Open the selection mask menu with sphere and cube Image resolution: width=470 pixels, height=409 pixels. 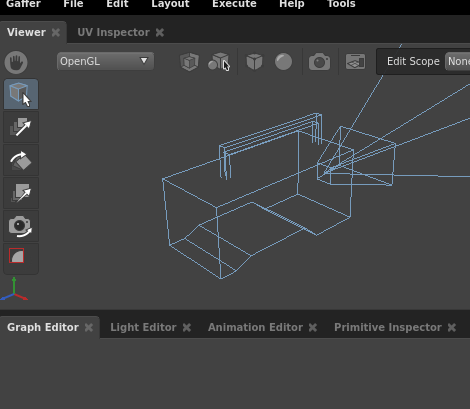pos(219,62)
